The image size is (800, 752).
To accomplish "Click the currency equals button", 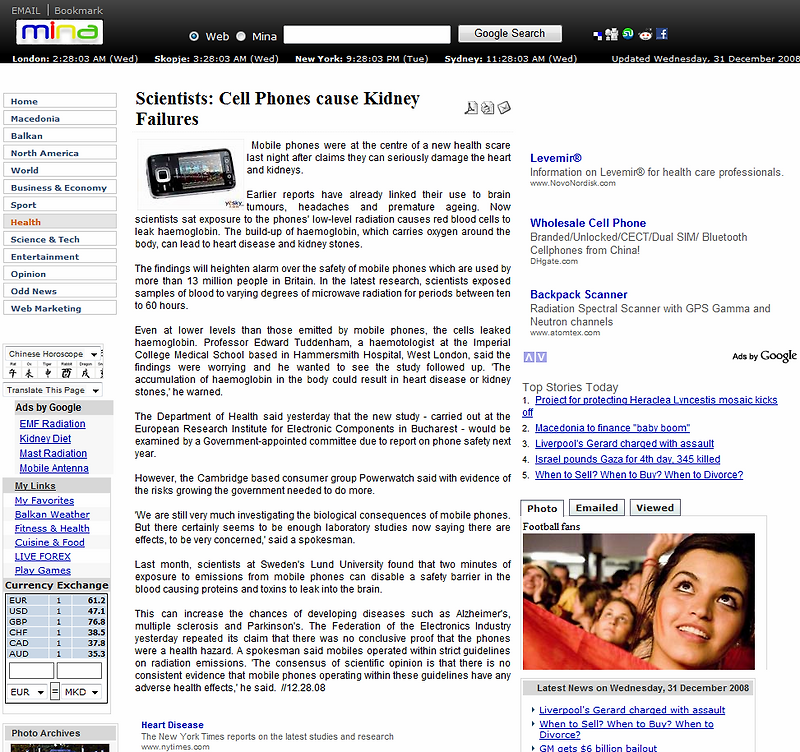I will 55,692.
